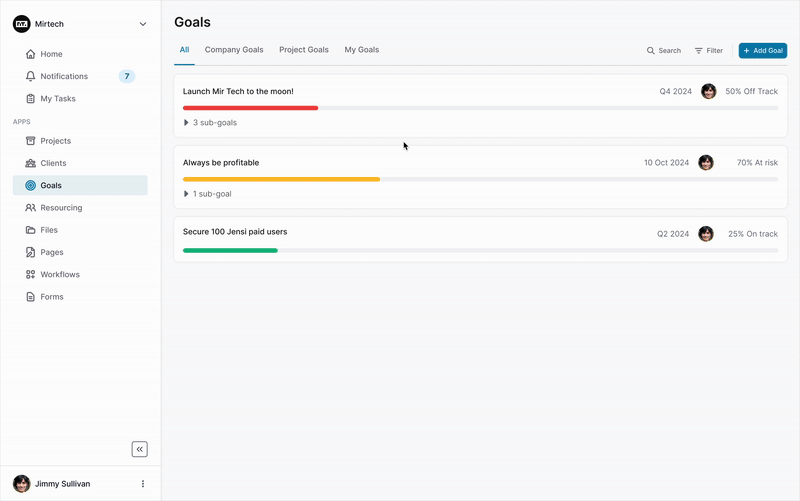Open Pages document icon

31,252
